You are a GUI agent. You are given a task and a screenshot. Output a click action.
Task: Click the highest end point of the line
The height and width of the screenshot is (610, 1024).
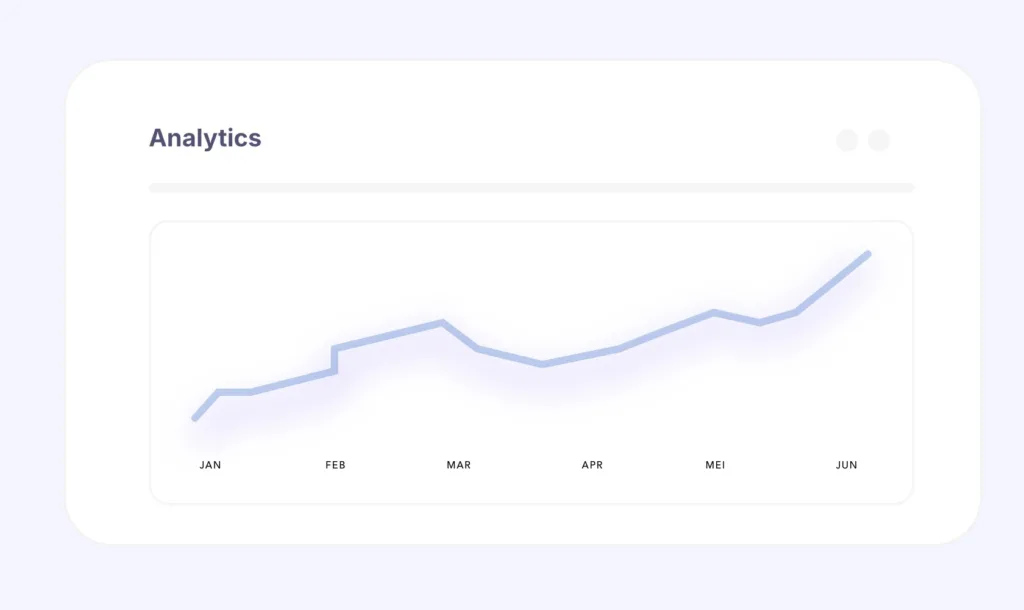(868, 254)
